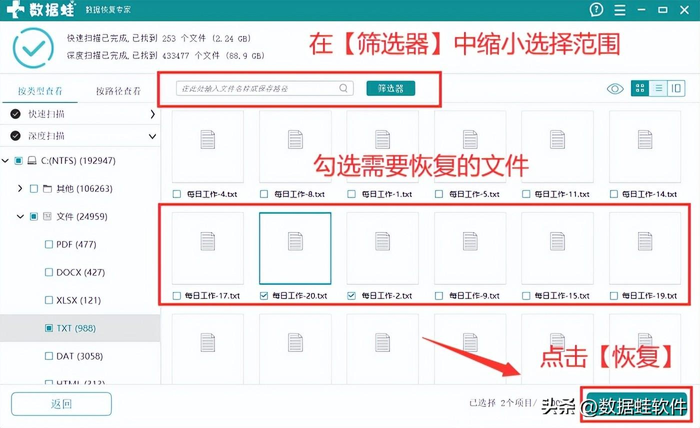This screenshot has height=428, width=700.
Task: Check the 每日工作-19.txt checkbox
Action: 614,295
